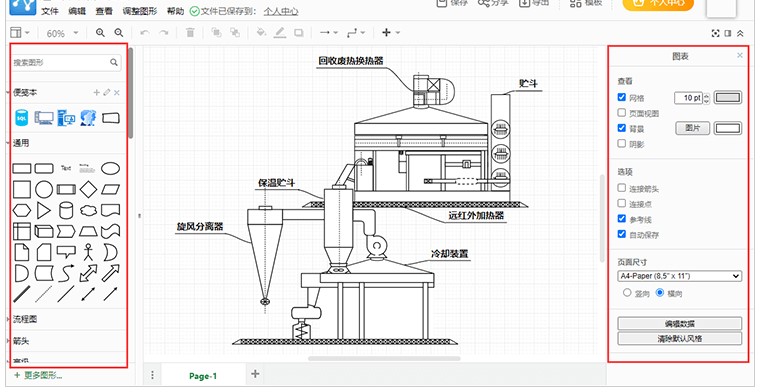The height and width of the screenshot is (392, 764).
Task: Open the 编辑 edit menu
Action: coord(77,11)
